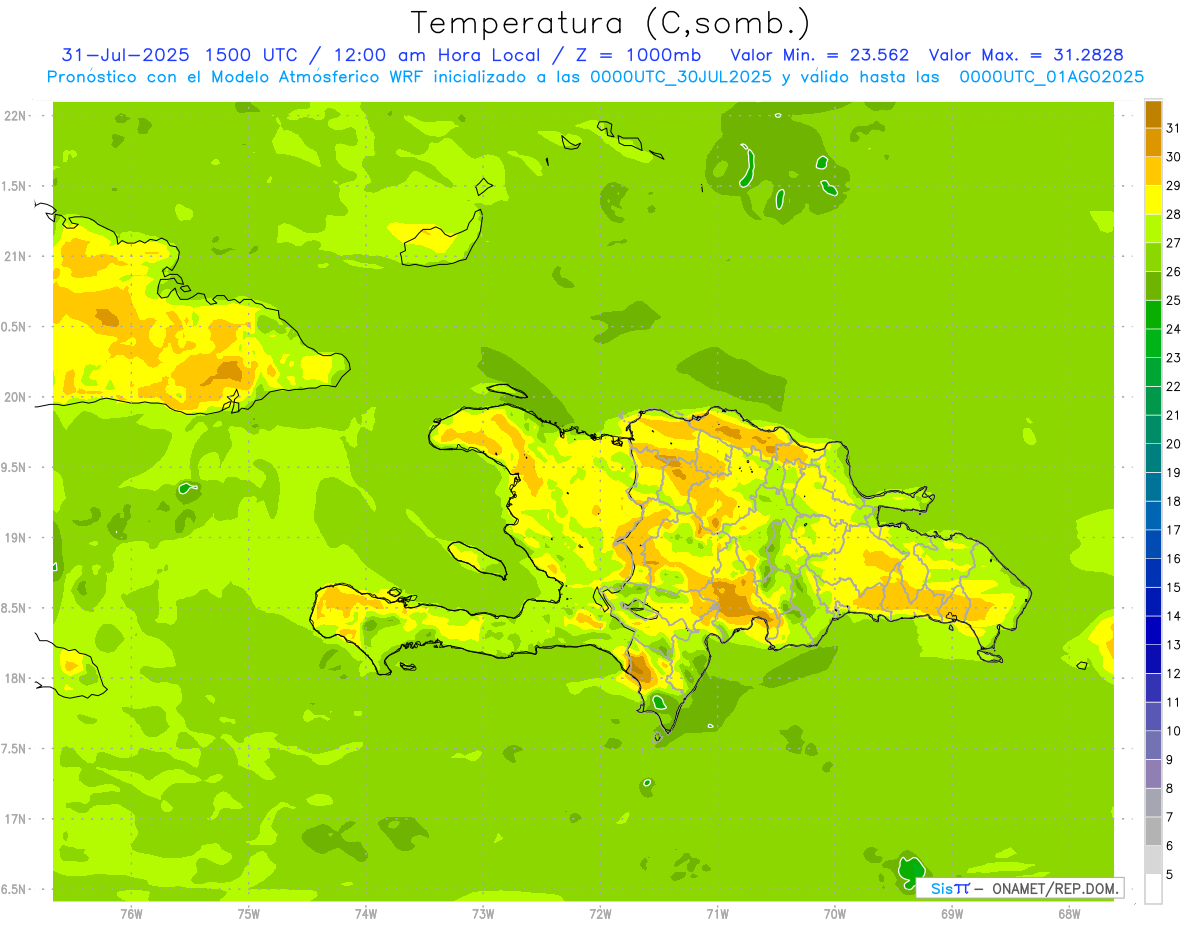Screen dimensions: 1200x927
Task: Click the '18' legend value
Action: click(1174, 502)
